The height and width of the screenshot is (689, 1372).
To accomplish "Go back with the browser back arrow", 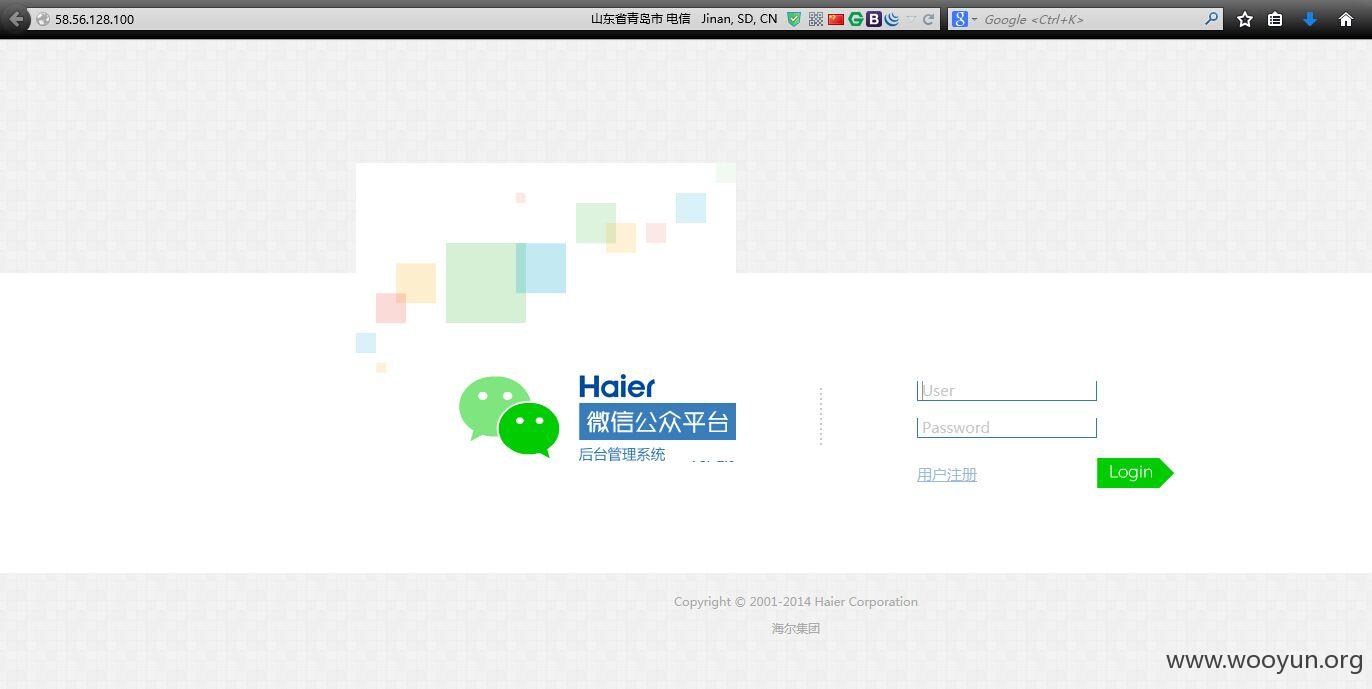I will (x=16, y=19).
